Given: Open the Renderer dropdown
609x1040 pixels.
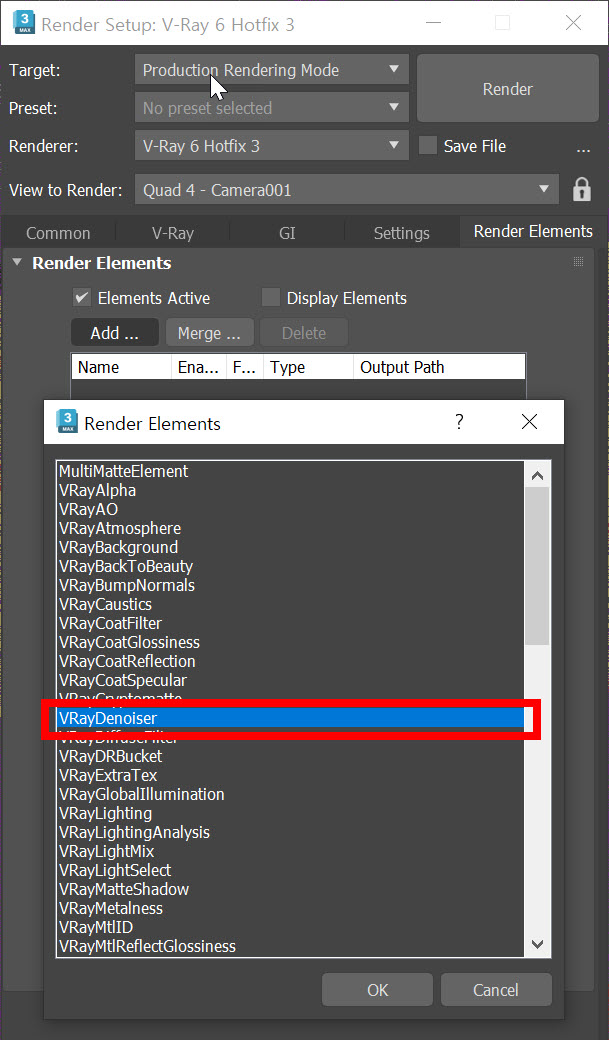Looking at the screenshot, I should [x=271, y=145].
